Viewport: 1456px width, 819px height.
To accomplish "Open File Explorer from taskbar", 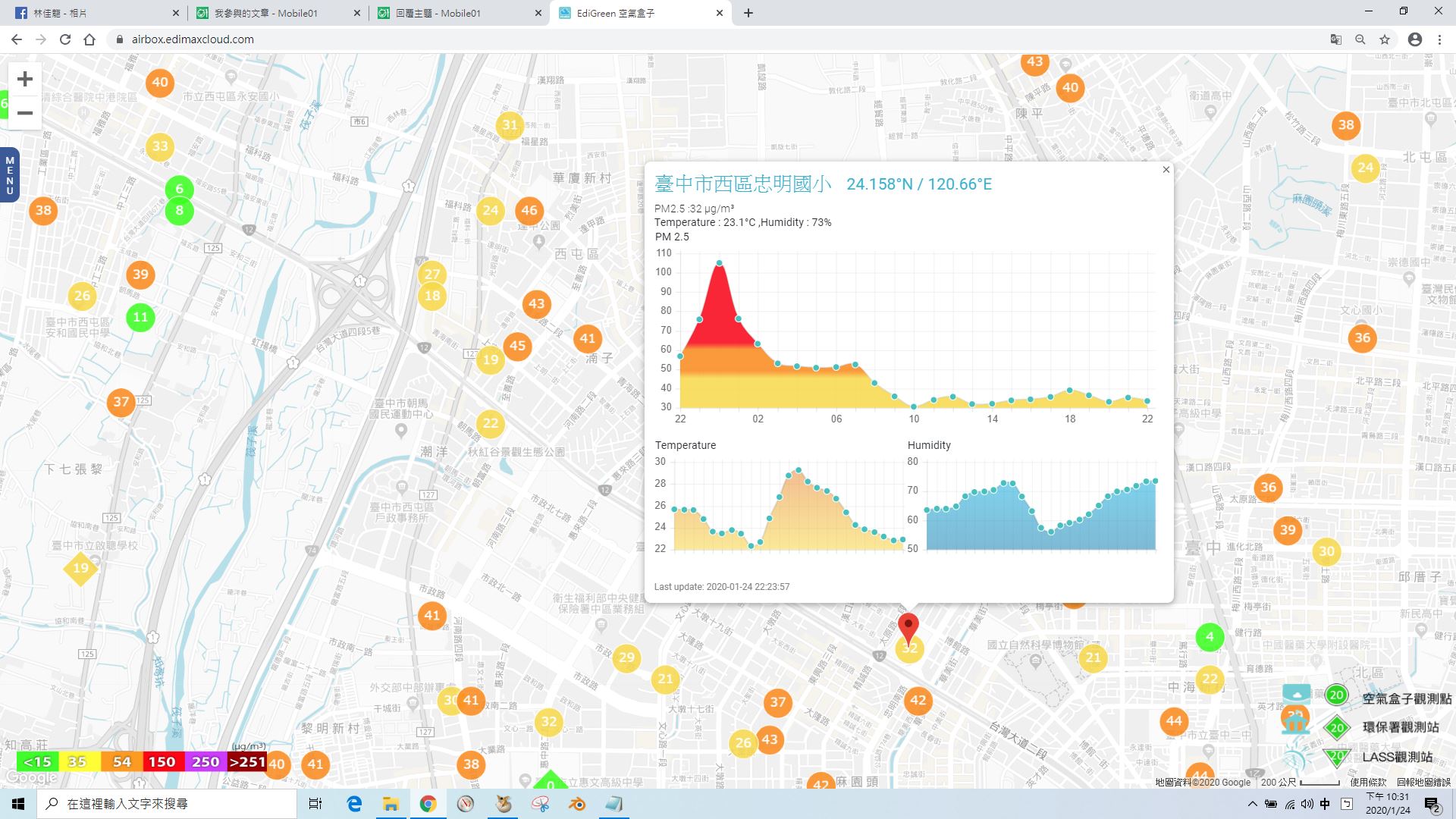I will tap(391, 804).
